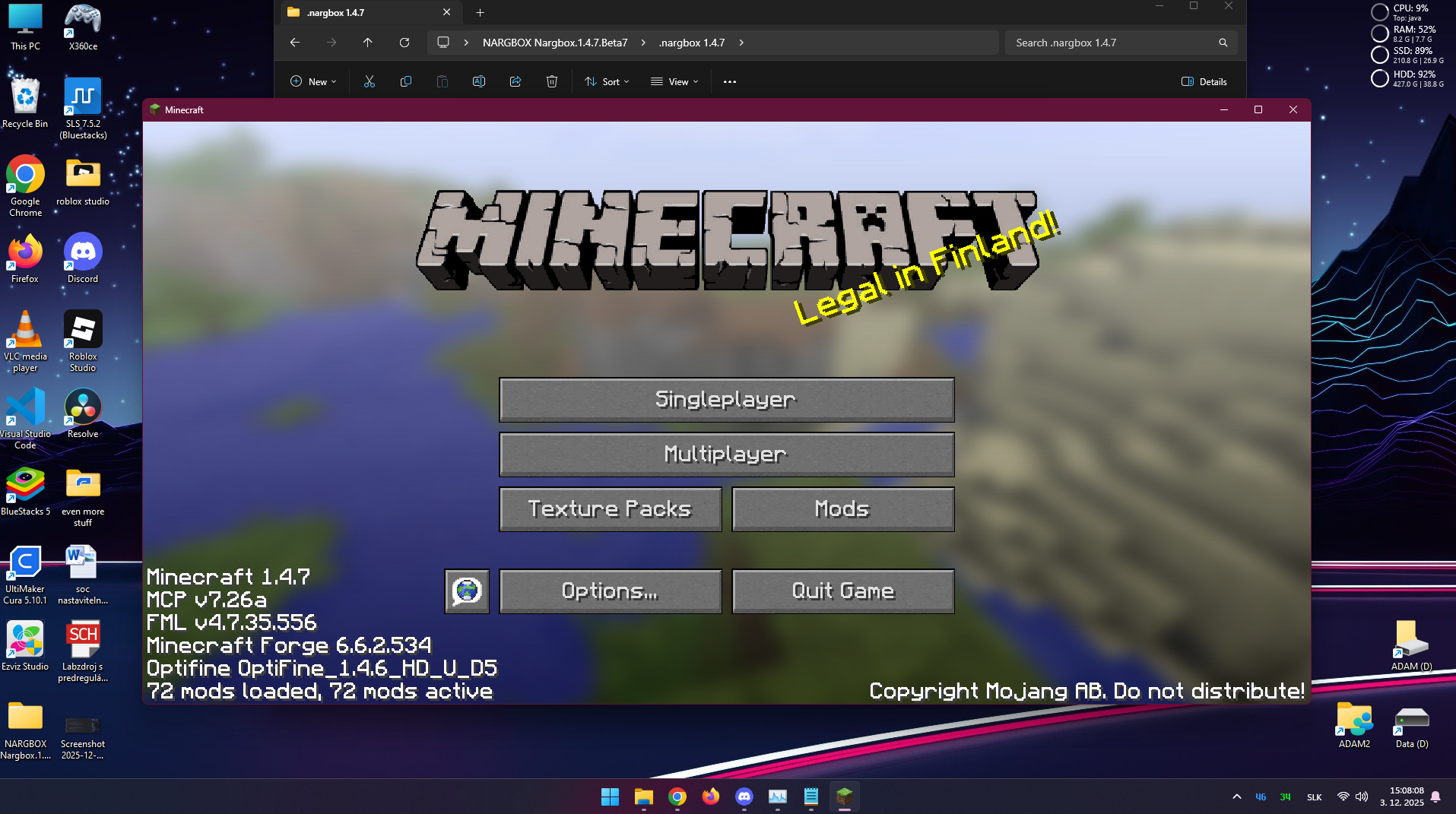
Task: Click the NARGBOX Nargbox.1.4.7.Beta7 breadcrumb
Action: (x=555, y=43)
